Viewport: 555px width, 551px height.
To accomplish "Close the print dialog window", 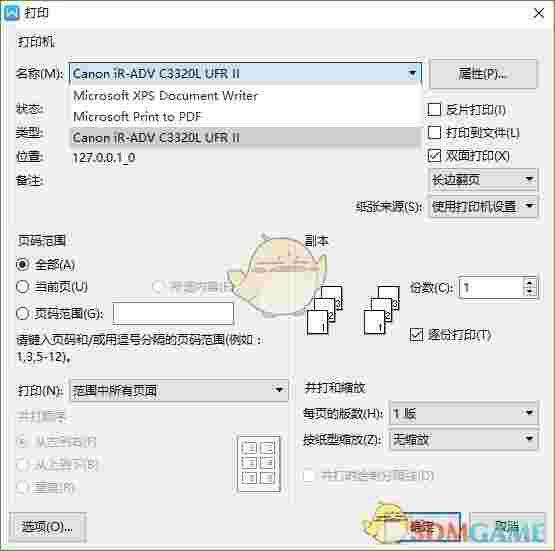I will coord(539,13).
